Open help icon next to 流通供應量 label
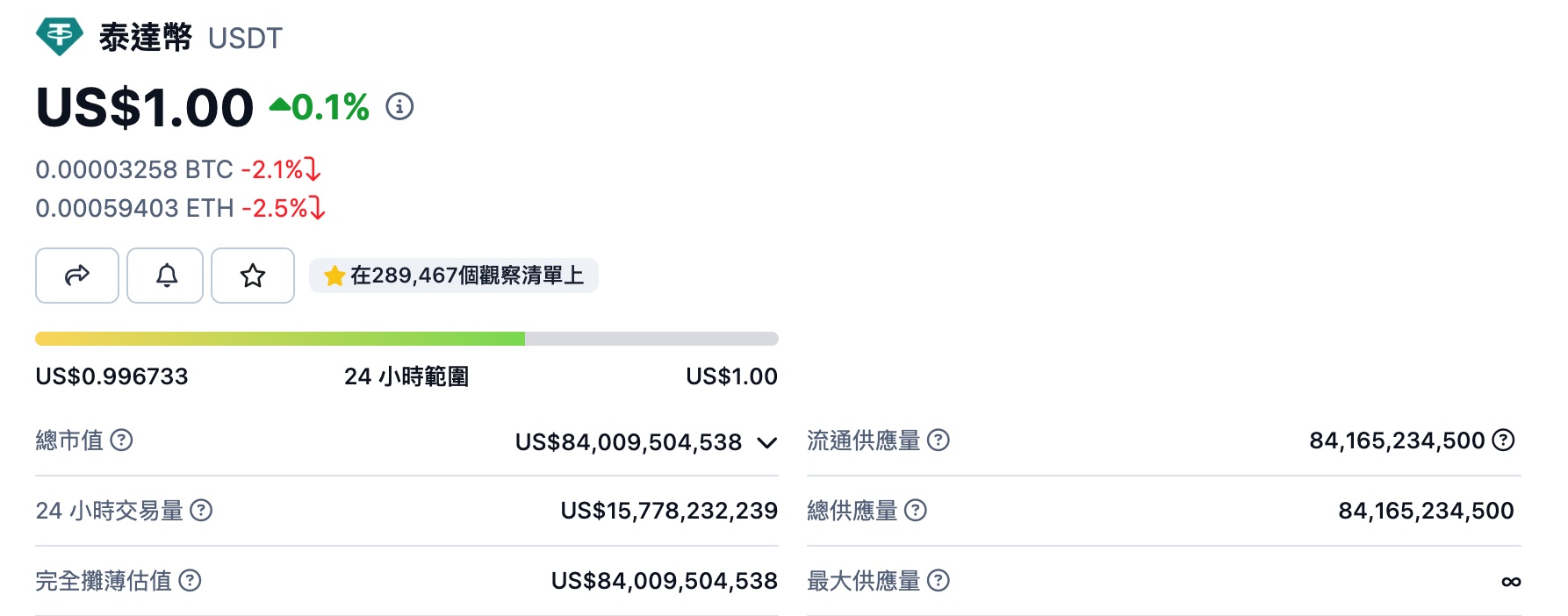This screenshot has width=1568, height=616. [939, 440]
